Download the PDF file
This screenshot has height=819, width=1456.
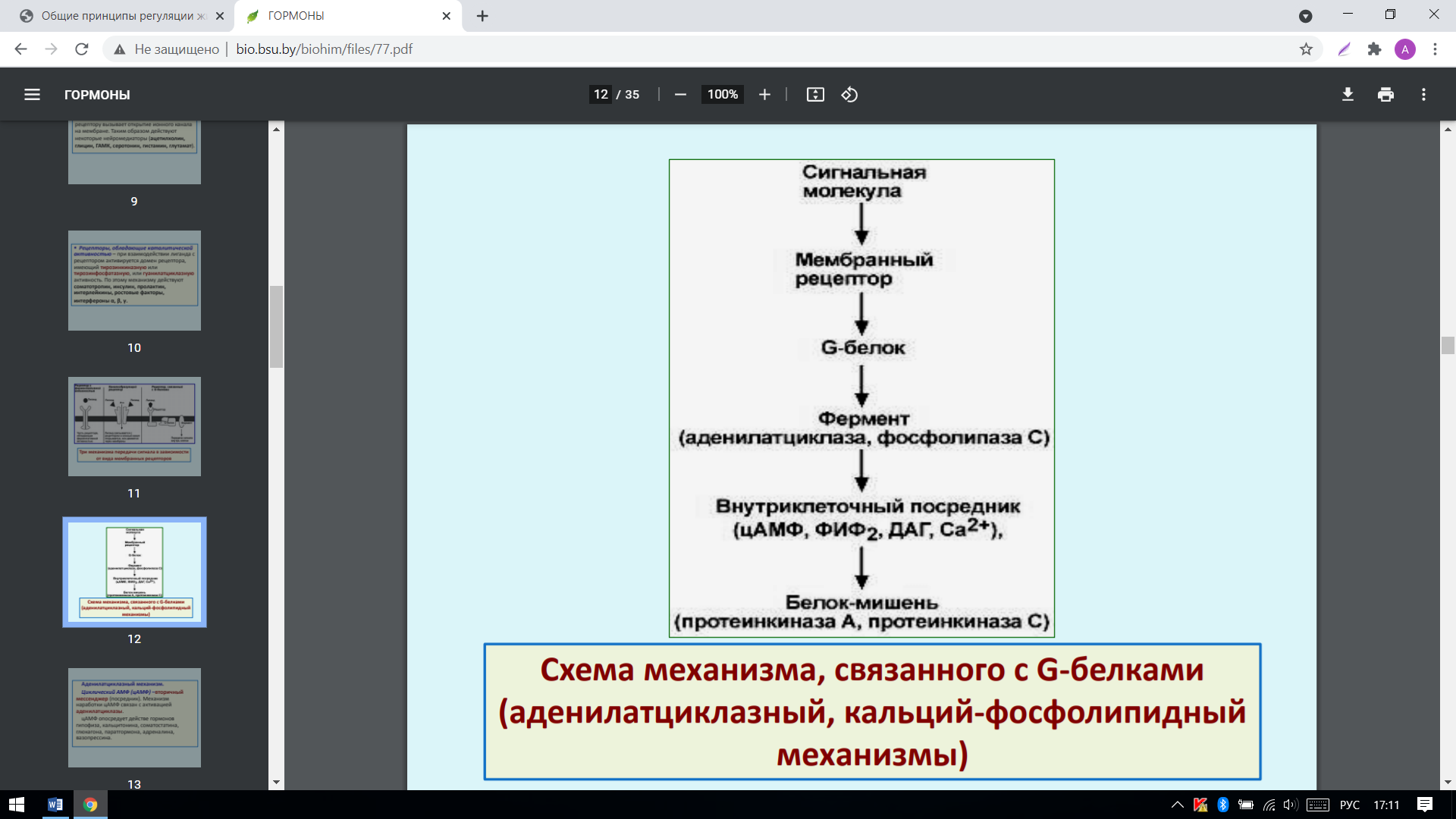click(1348, 95)
